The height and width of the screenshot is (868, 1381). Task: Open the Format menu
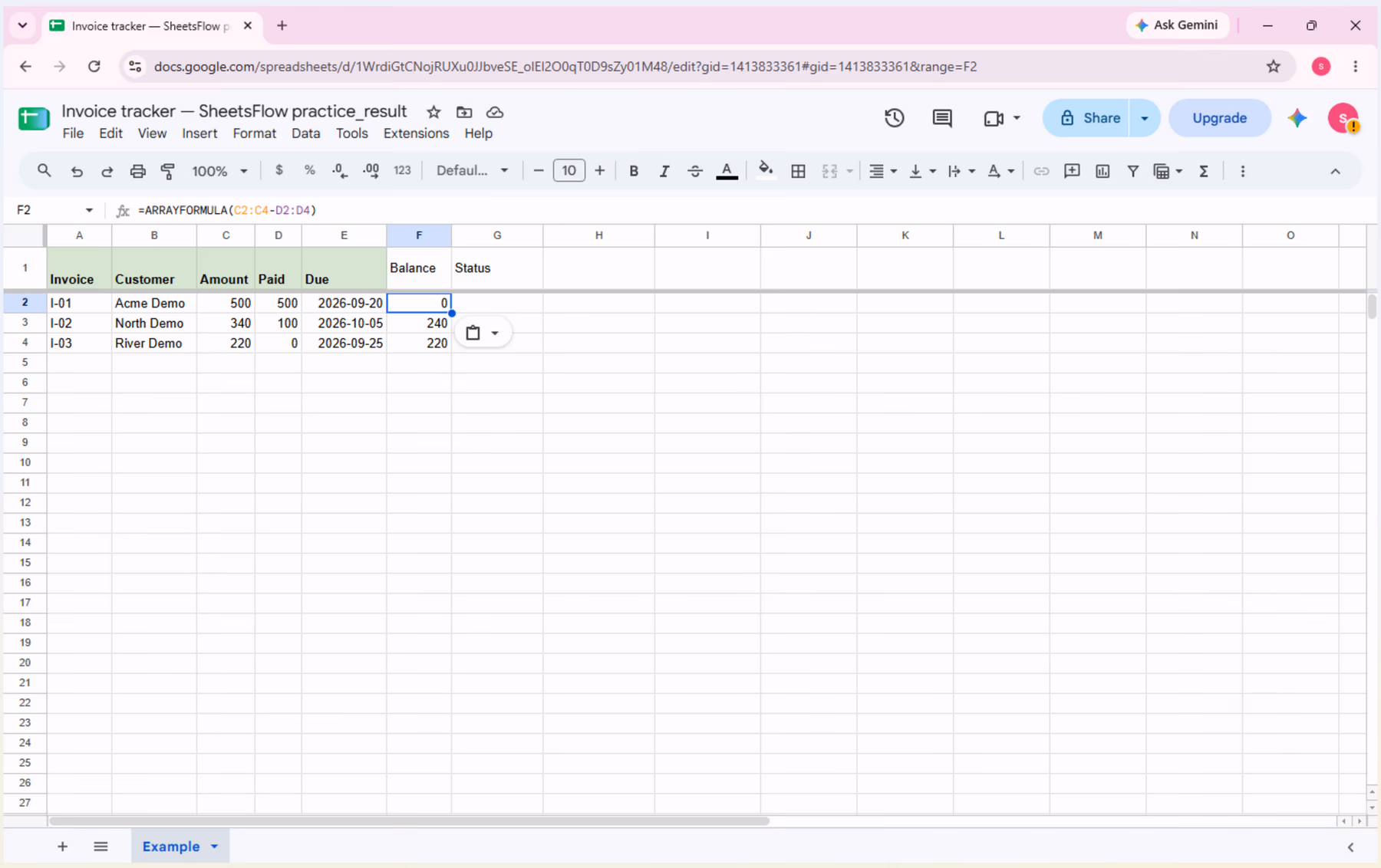(x=254, y=133)
